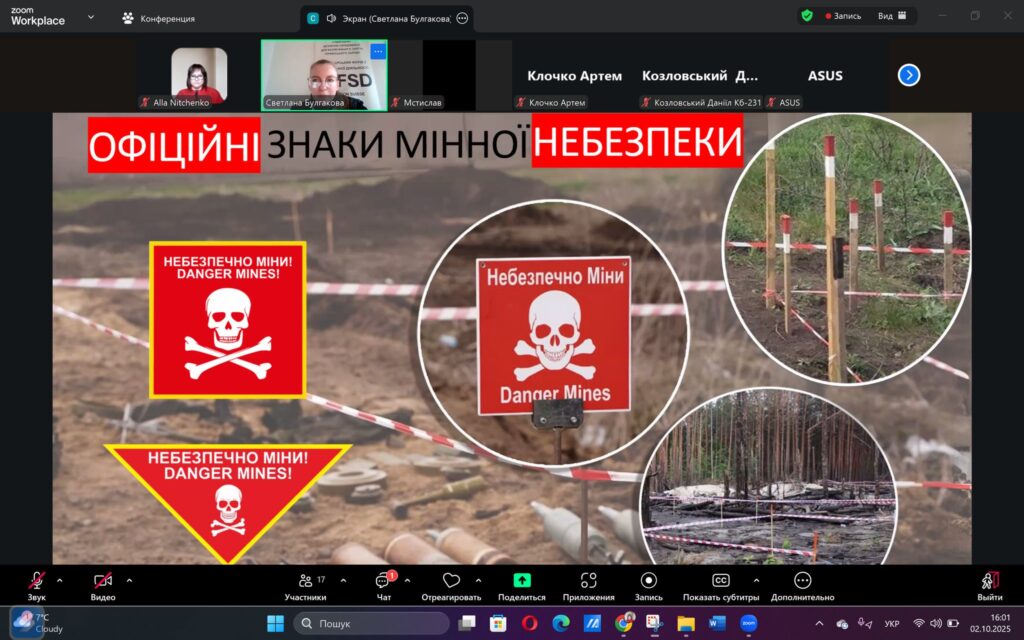
Task: Select Alla Nitchenko's video thumbnail
Action: (x=199, y=73)
